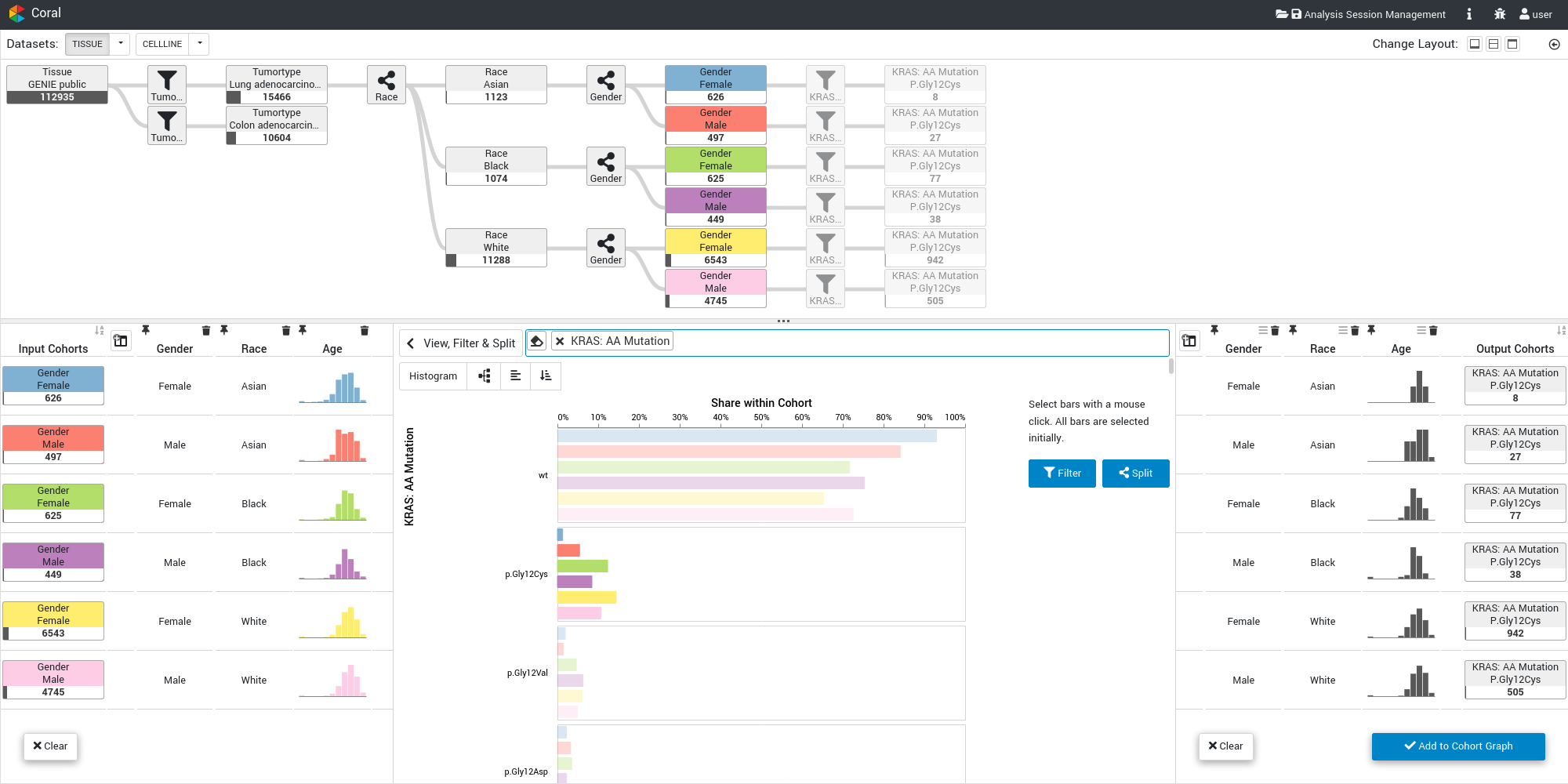1568x784 pixels.
Task: Pin the input Gender column
Action: pyautogui.click(x=146, y=330)
